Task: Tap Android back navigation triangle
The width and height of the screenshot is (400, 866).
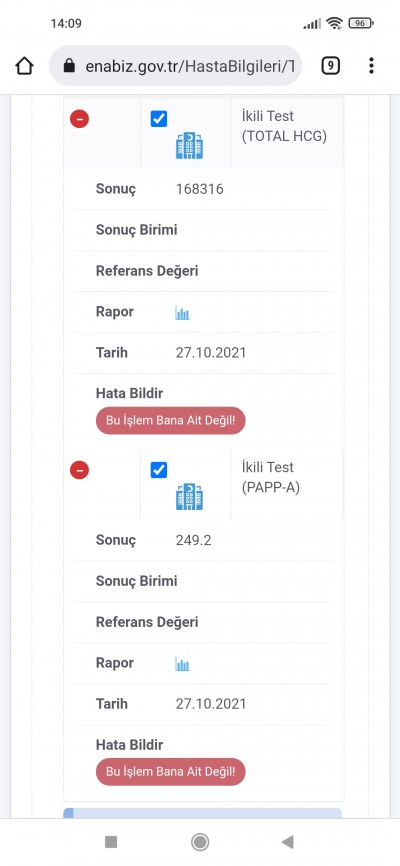Action: (287, 842)
